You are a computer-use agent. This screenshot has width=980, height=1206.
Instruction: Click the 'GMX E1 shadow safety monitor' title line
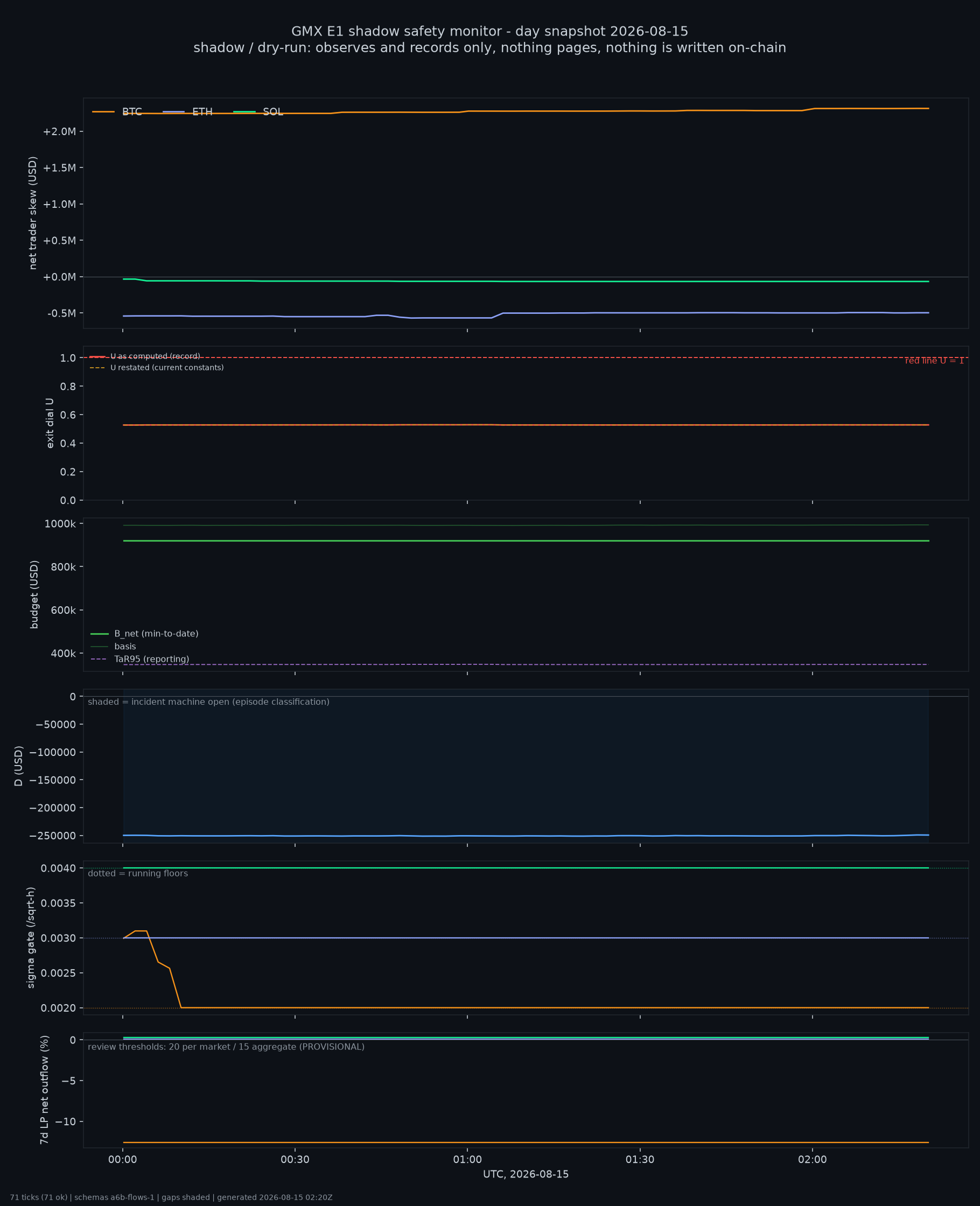click(x=489, y=31)
